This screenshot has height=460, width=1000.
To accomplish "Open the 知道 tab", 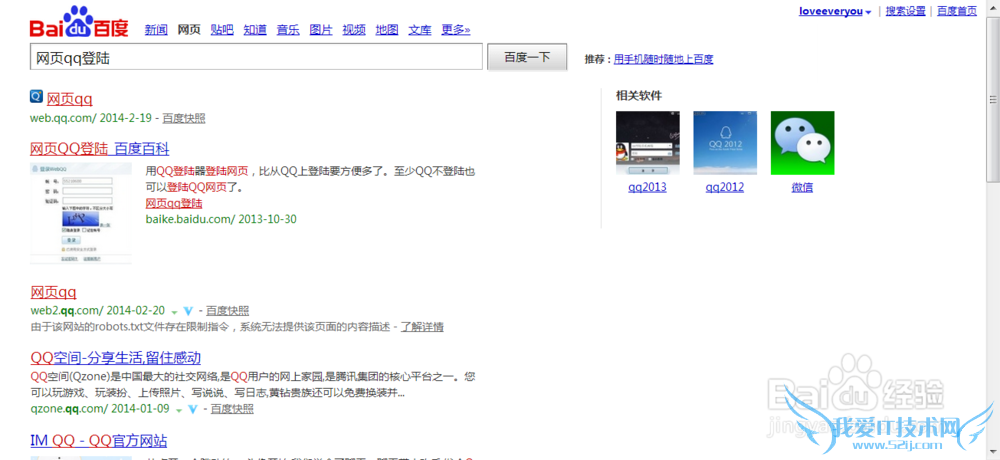I will [255, 29].
